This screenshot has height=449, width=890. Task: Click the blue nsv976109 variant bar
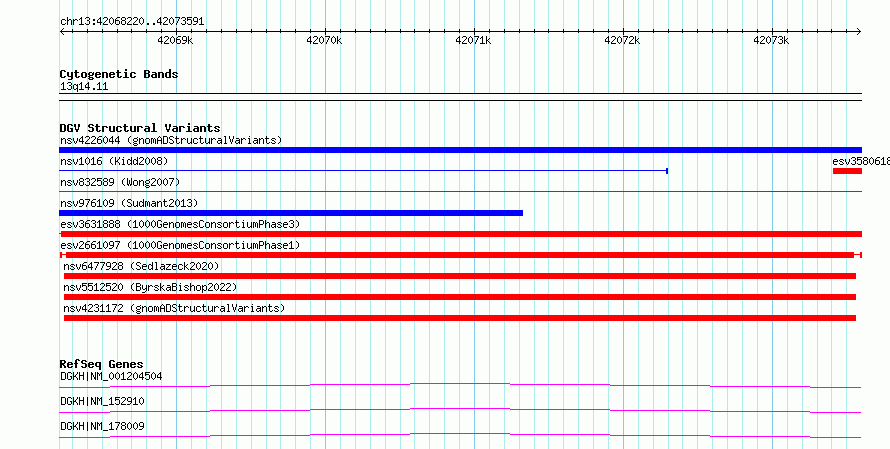(291, 213)
